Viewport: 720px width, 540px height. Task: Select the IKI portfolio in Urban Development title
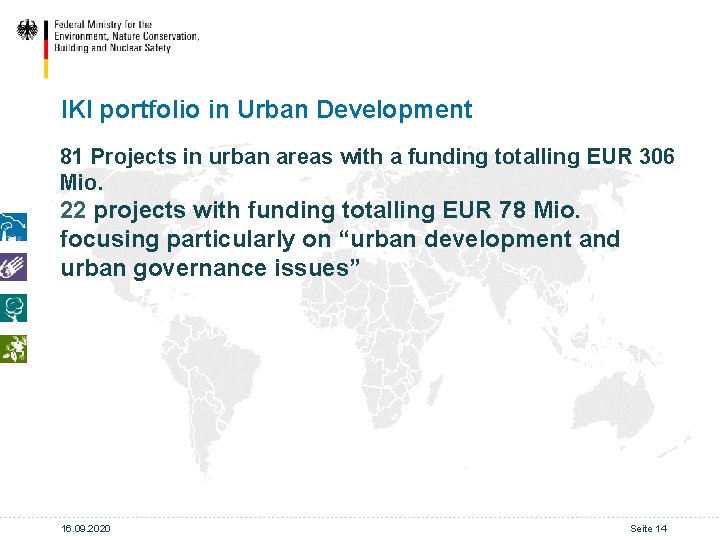pyautogui.click(x=266, y=110)
